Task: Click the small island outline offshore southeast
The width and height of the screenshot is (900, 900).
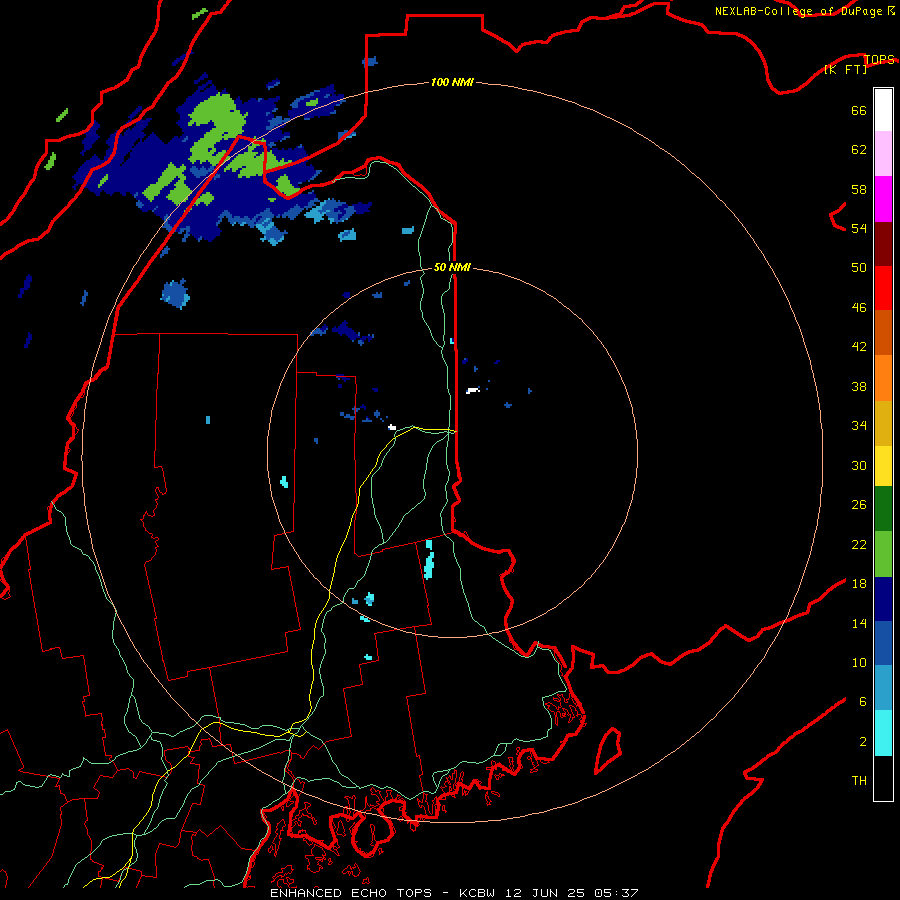Action: tap(608, 750)
